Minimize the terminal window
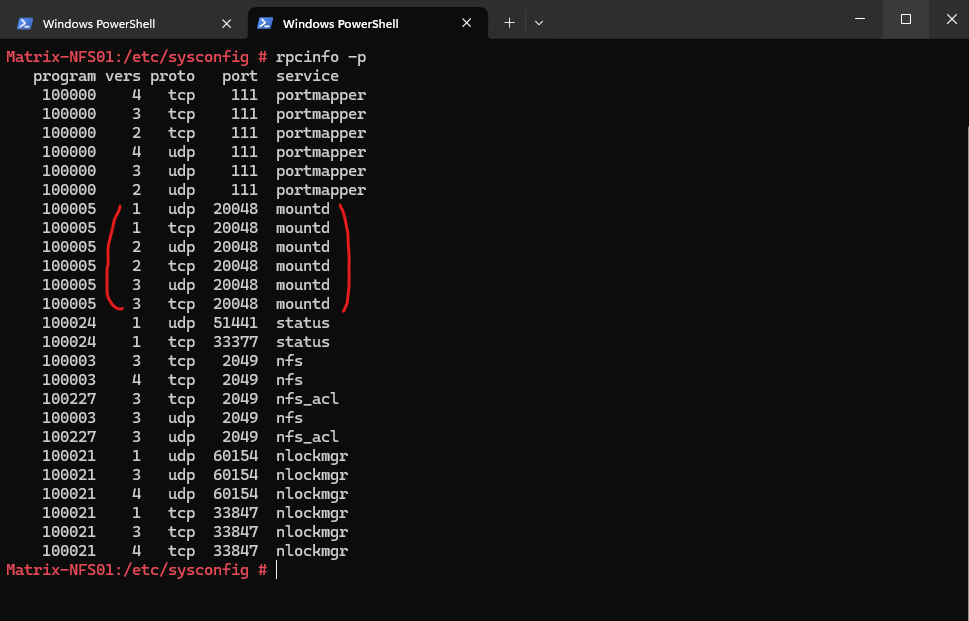Screen dimensions: 969x621 pos(860,19)
